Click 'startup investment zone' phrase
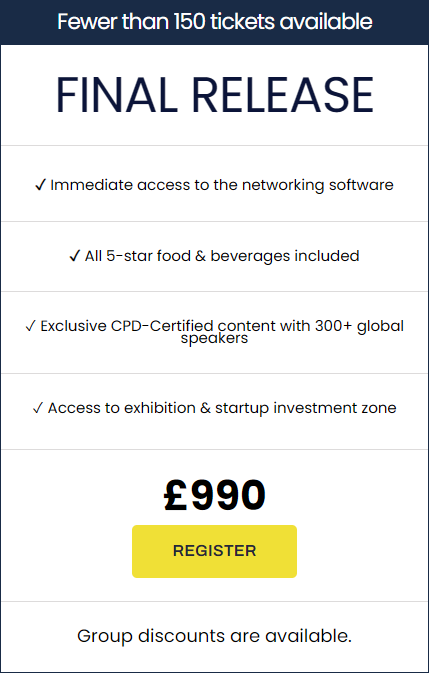The height and width of the screenshot is (673, 429). tap(305, 408)
